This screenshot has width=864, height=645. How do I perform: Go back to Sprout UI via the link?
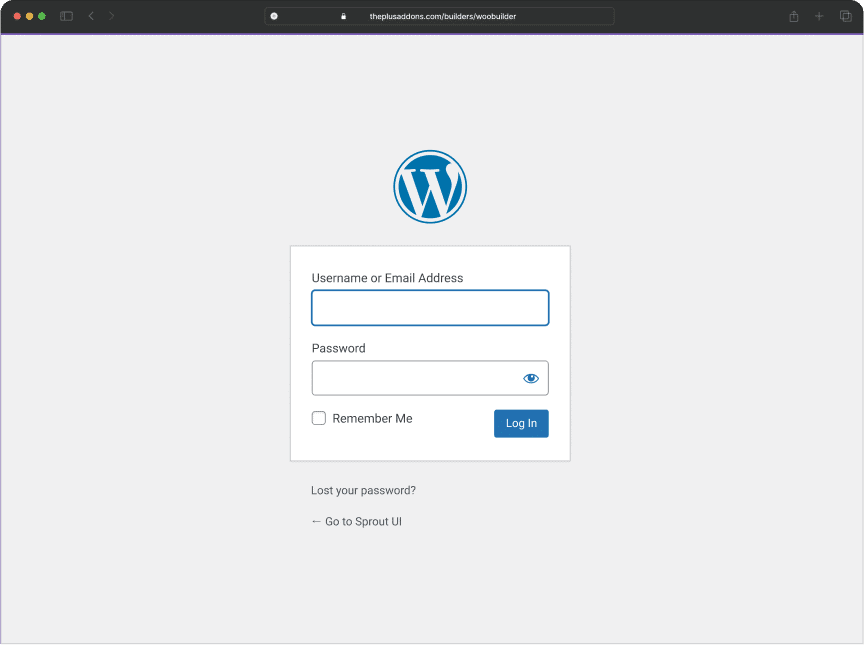coord(356,521)
